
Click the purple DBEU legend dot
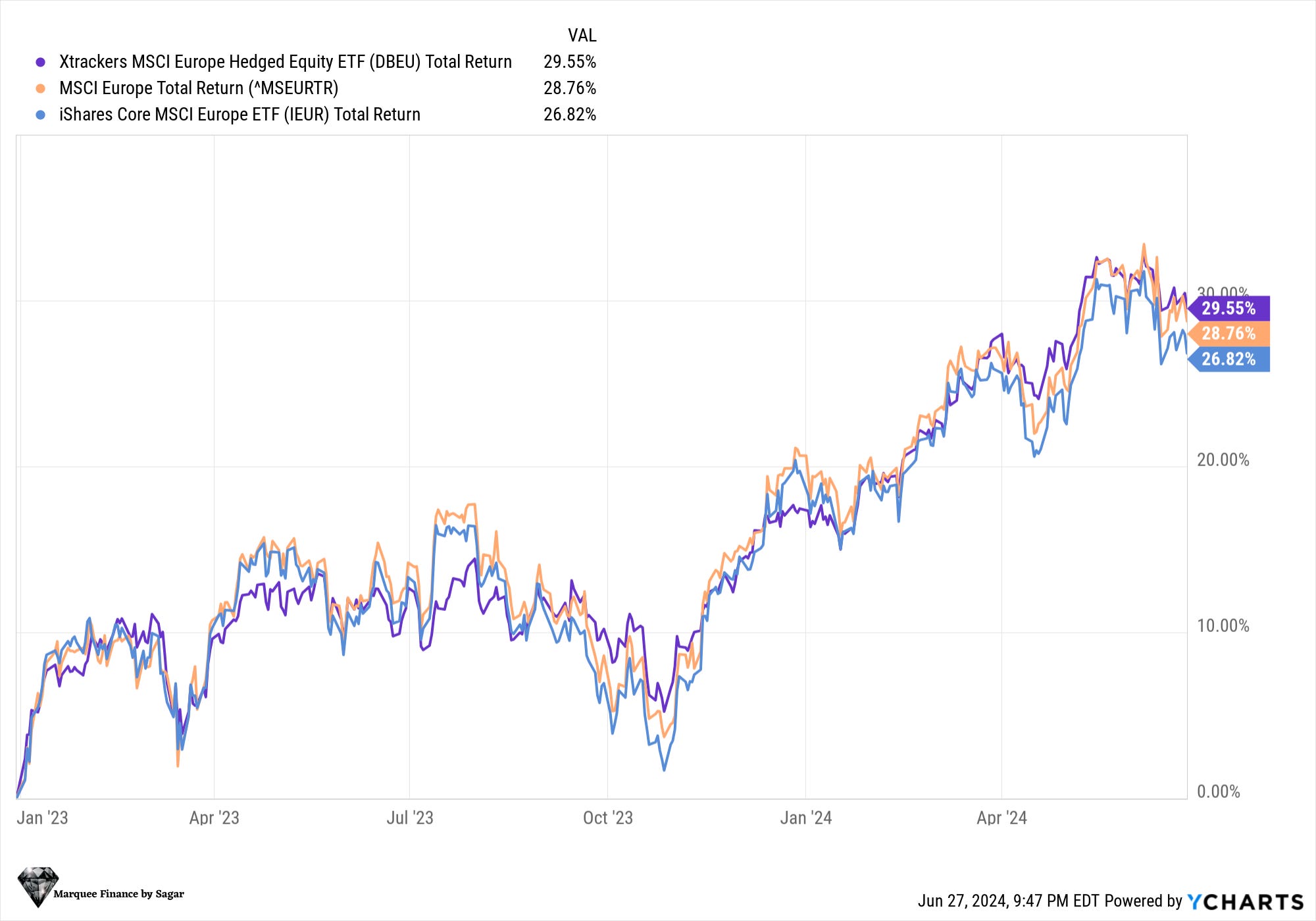(41, 63)
